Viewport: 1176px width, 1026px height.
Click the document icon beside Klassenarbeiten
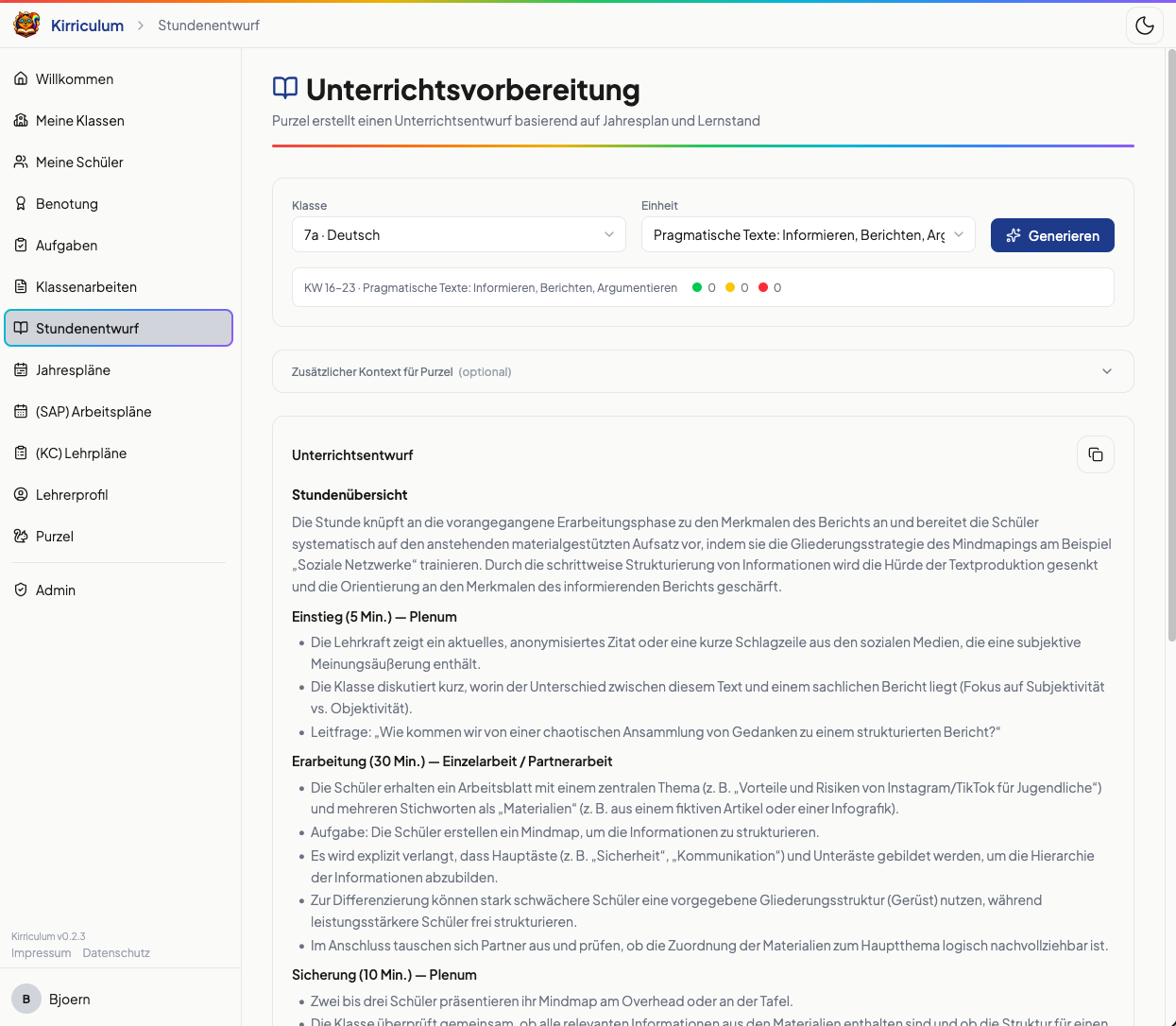[x=21, y=286]
